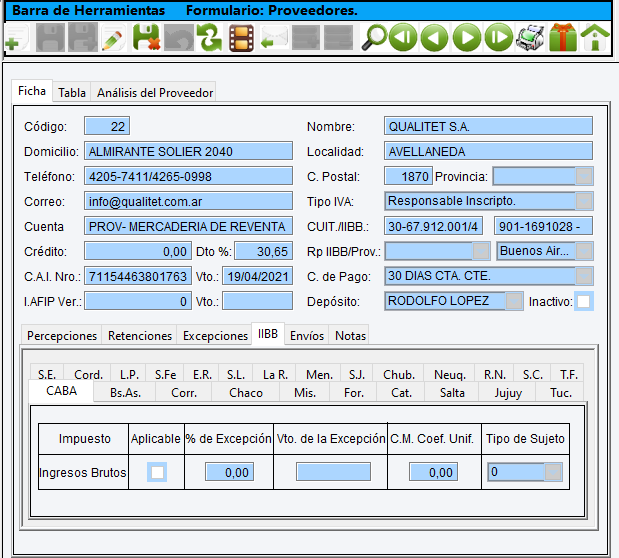Click the Vto. de la Excepción field
Viewport: 619px width, 558px height.
point(334,472)
